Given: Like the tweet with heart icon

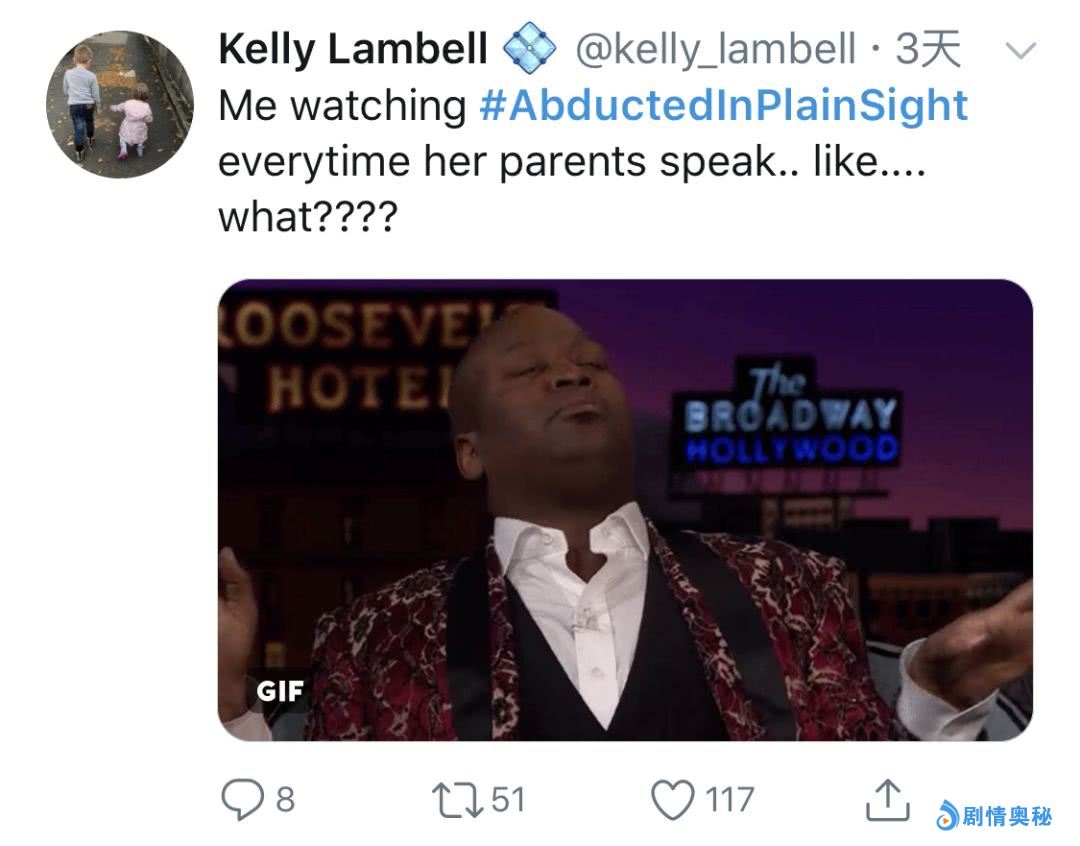Looking at the screenshot, I should click(x=673, y=800).
